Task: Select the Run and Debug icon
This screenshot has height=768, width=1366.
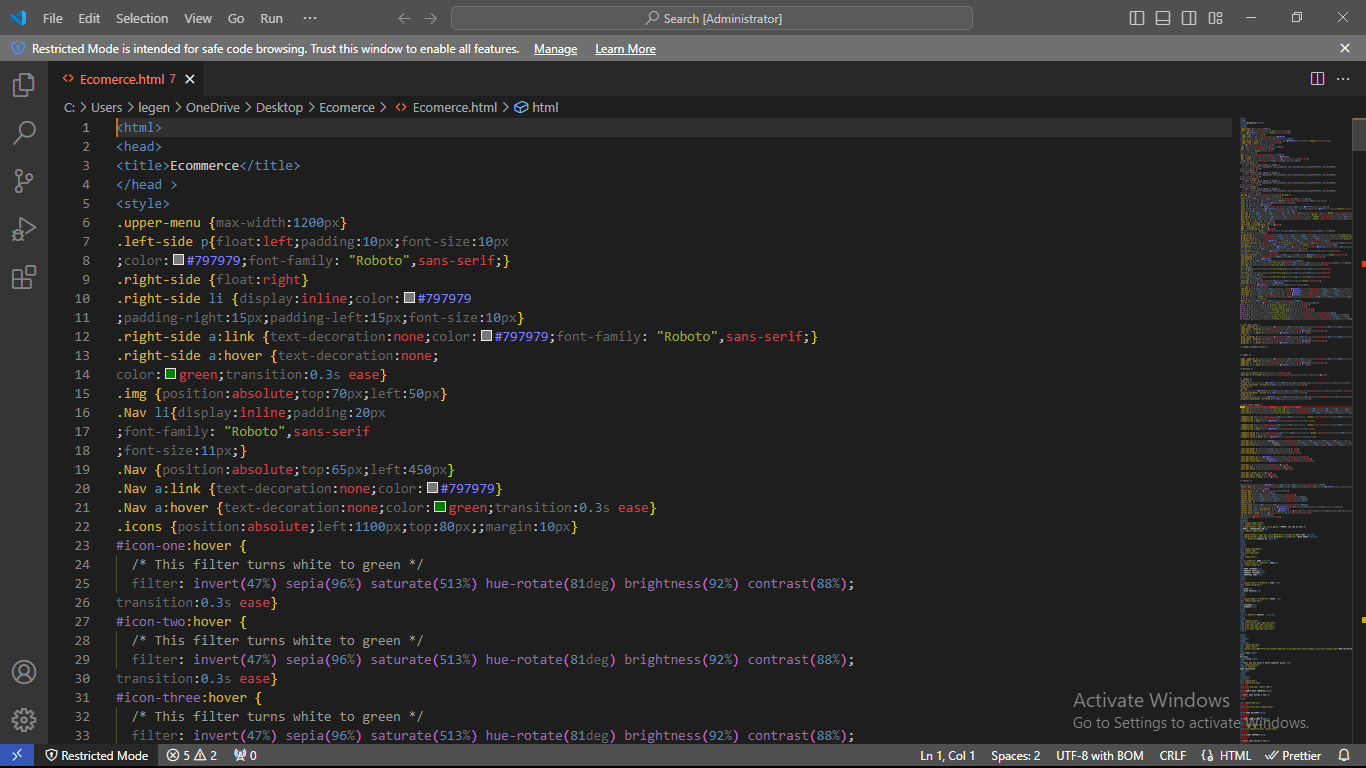Action: tap(23, 229)
